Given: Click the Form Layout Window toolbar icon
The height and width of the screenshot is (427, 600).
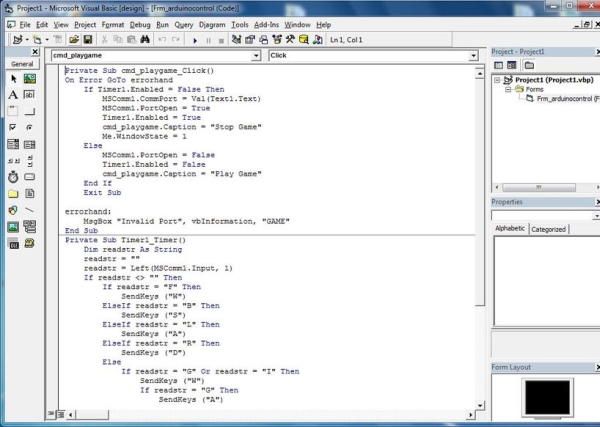Looking at the screenshot, I should [x=263, y=39].
